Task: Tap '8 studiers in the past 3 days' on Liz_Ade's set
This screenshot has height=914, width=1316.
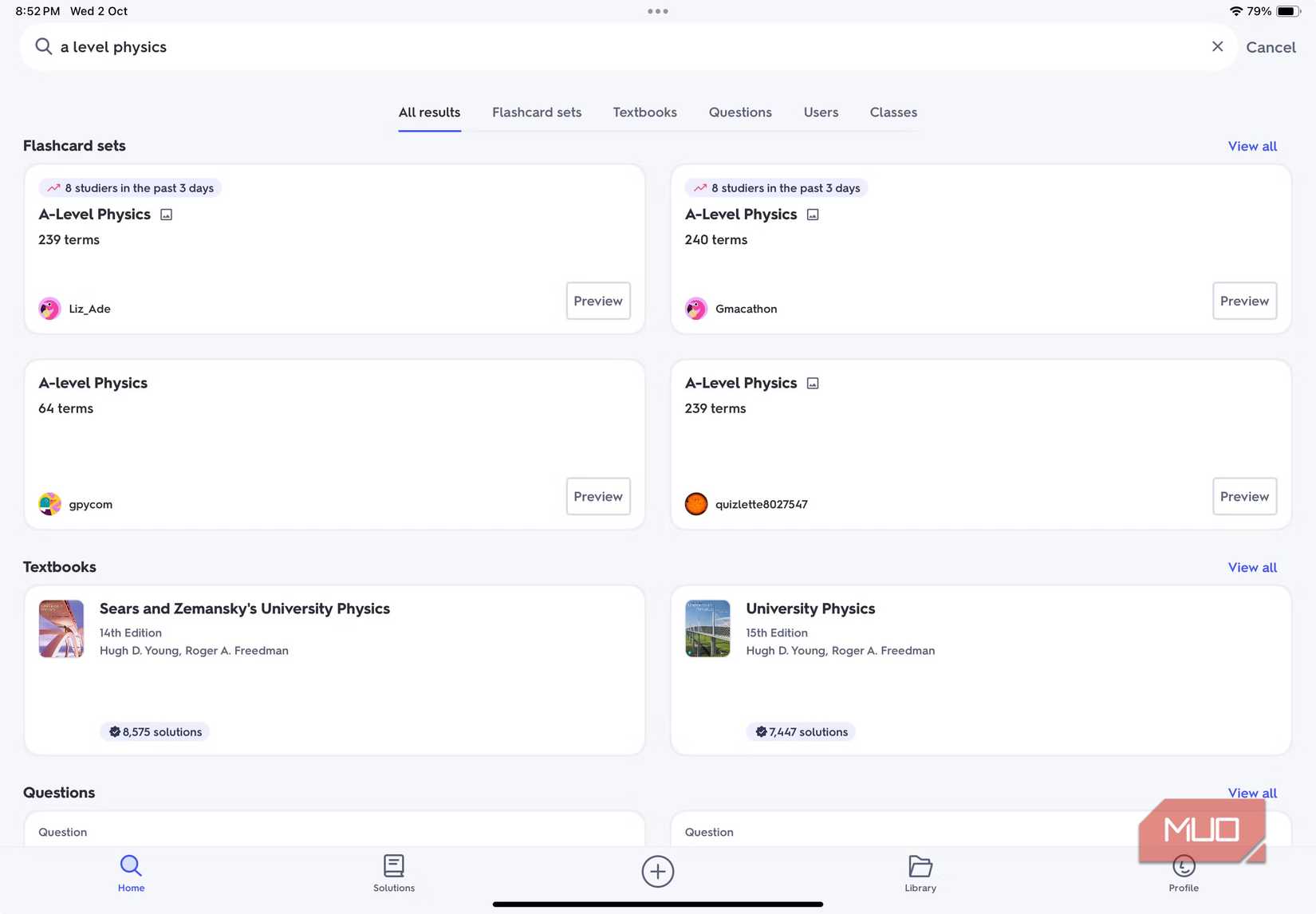Action: coord(130,188)
